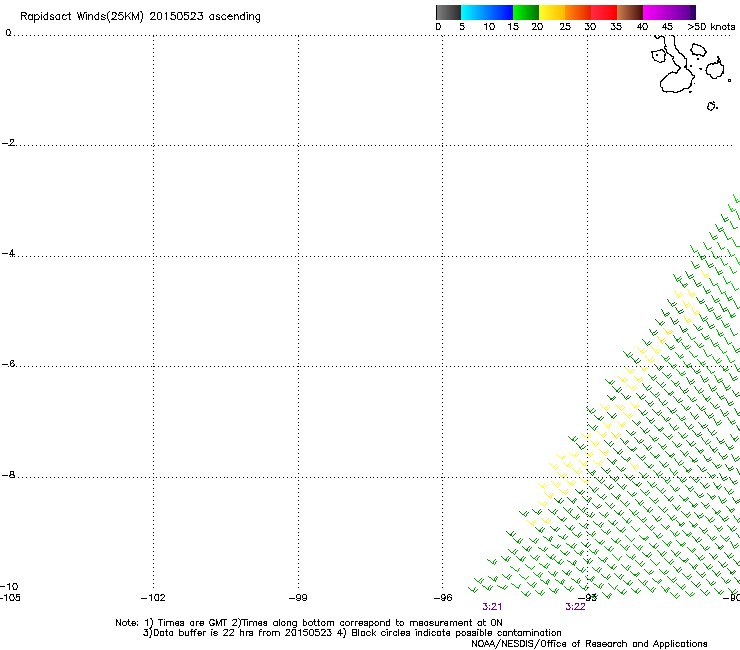
Task: Click the cyan-blue 5-15 knots color segment
Action: [487, 12]
